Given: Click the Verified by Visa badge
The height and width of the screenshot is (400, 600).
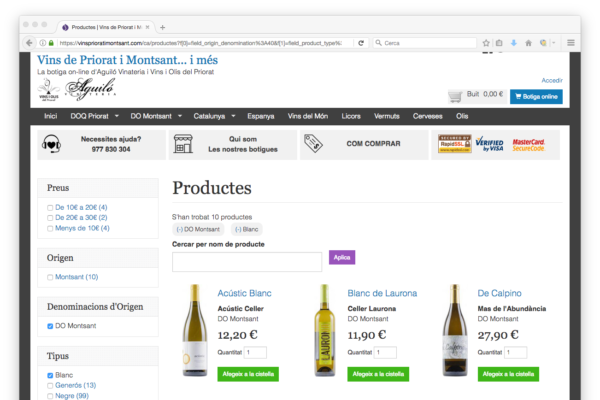Looking at the screenshot, I should tap(490, 144).
